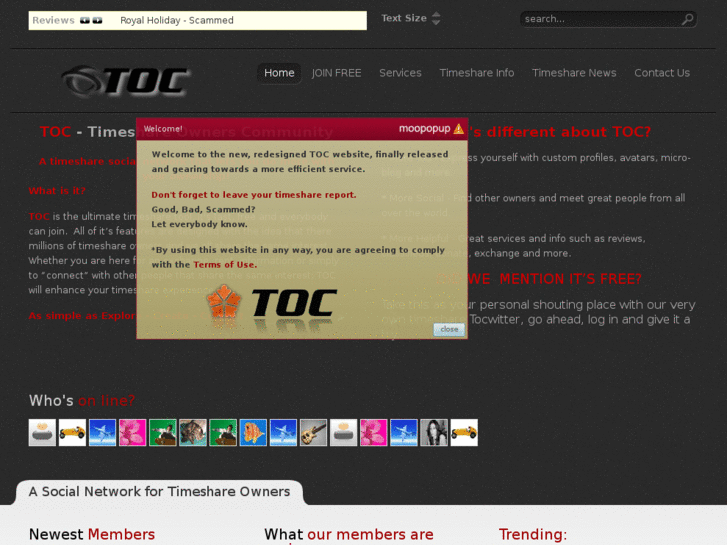Viewport: 727px width, 545px height.
Task: Increase text size with up arrow
Action: pos(436,14)
